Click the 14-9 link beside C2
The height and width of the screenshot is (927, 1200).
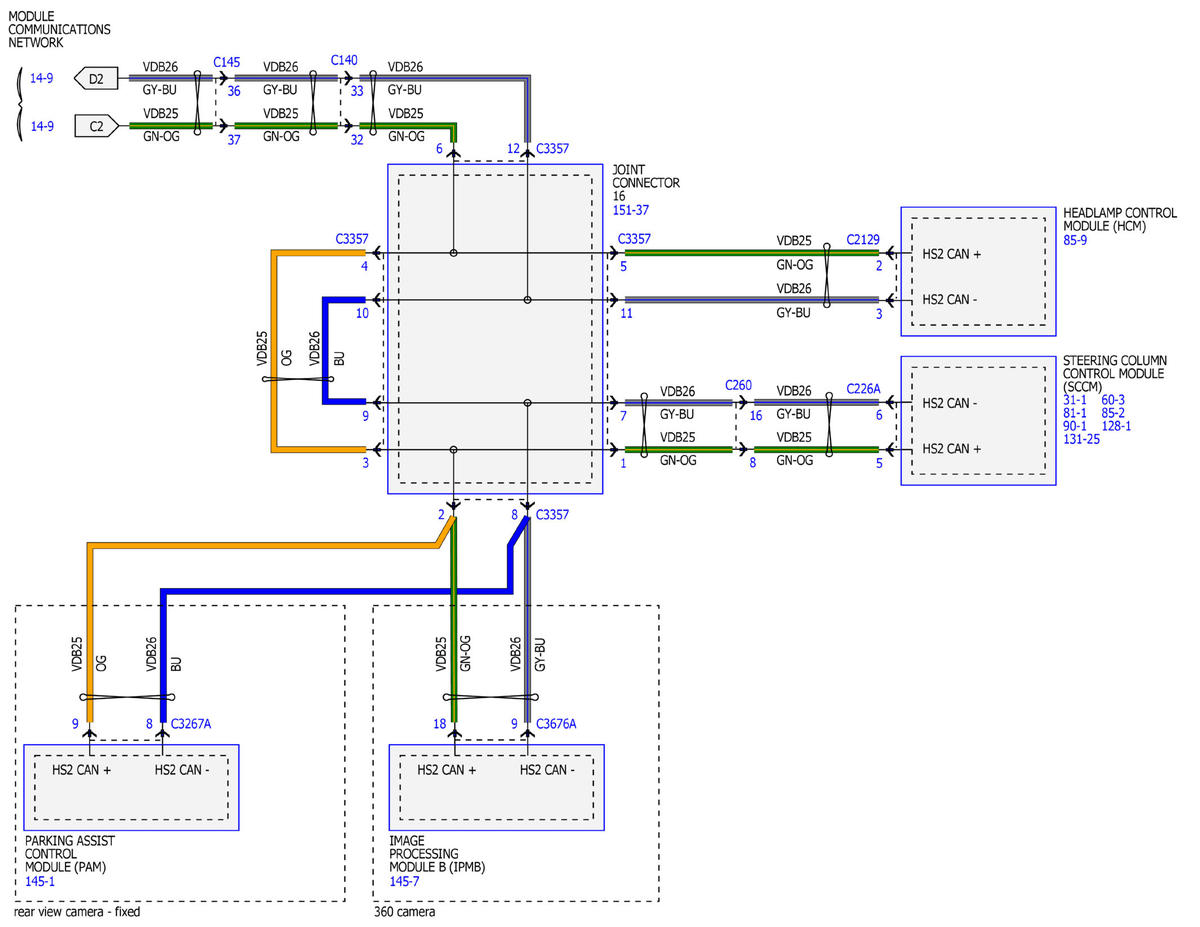click(41, 127)
